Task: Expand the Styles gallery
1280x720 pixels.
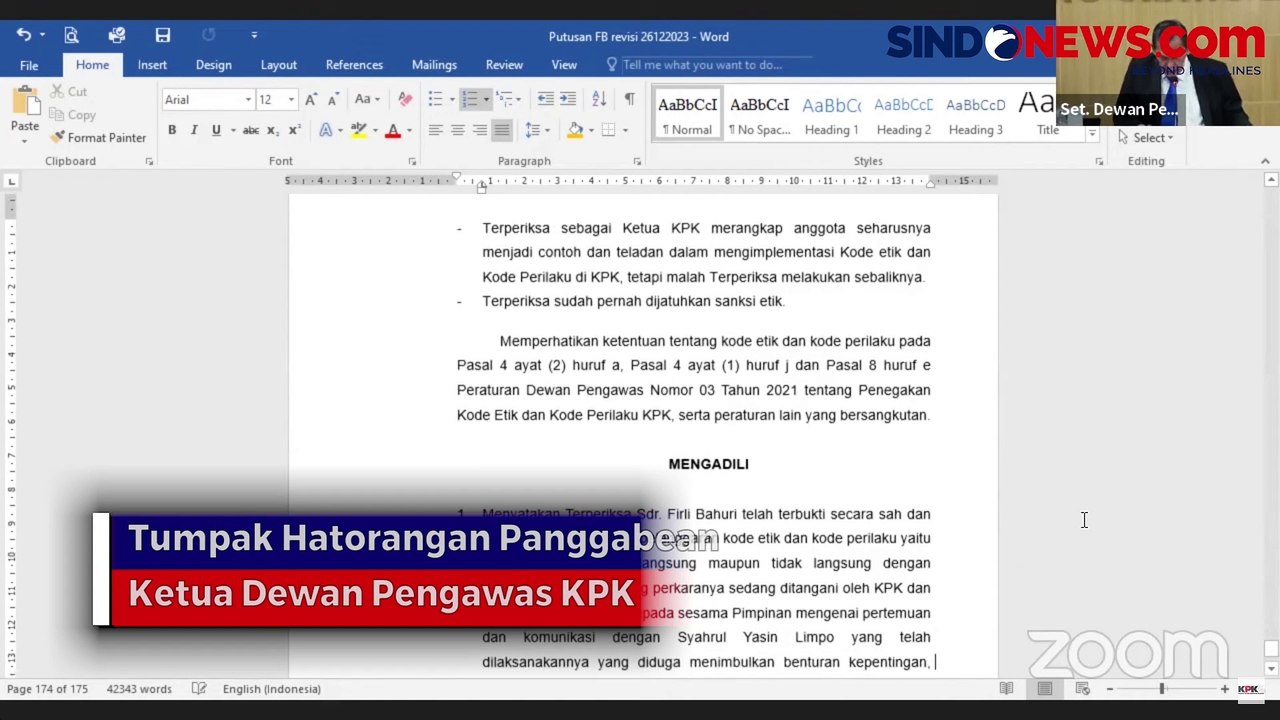Action: pyautogui.click(x=1092, y=134)
